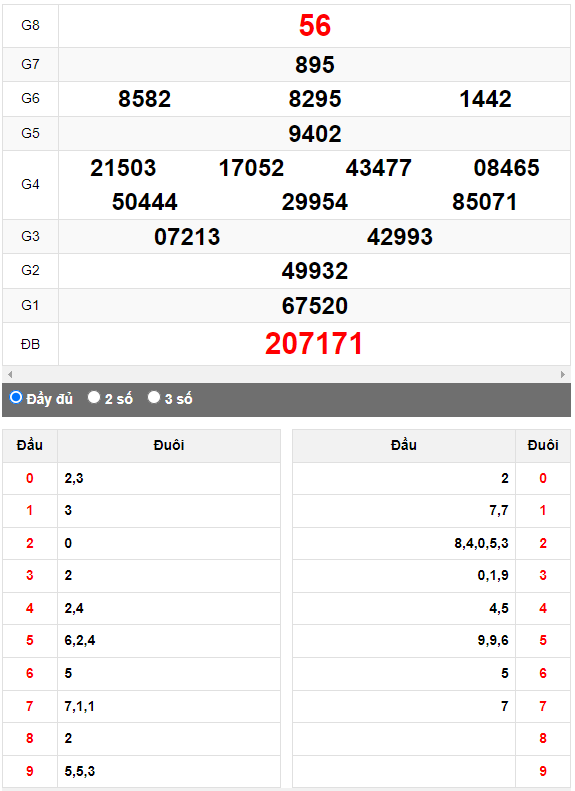
Task: Click the G1 prize number 67520
Action: [x=315, y=306]
